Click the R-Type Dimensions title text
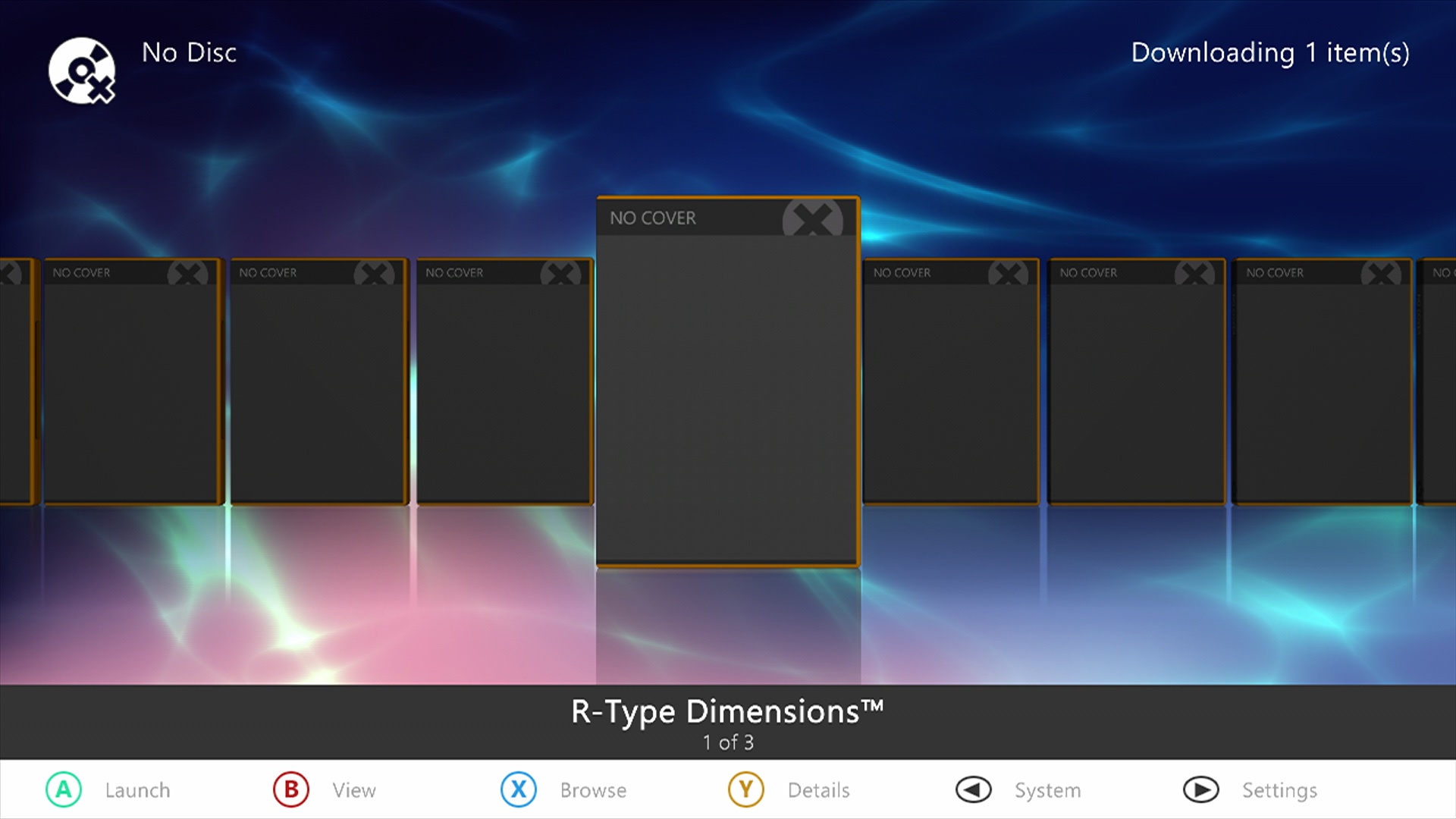Screen dimensions: 1456x819 point(727,712)
